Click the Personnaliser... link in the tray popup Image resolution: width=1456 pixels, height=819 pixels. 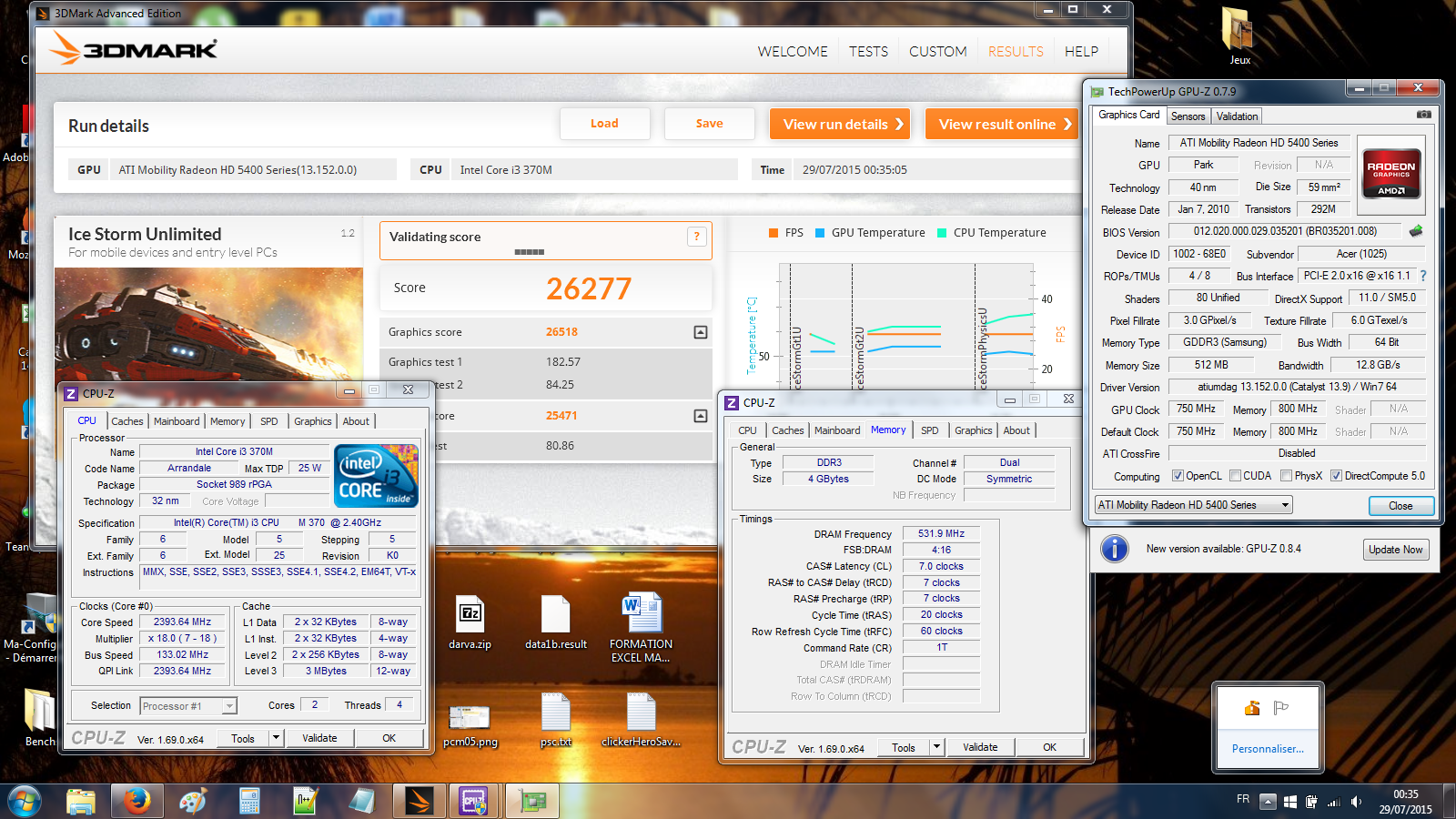(x=1268, y=749)
